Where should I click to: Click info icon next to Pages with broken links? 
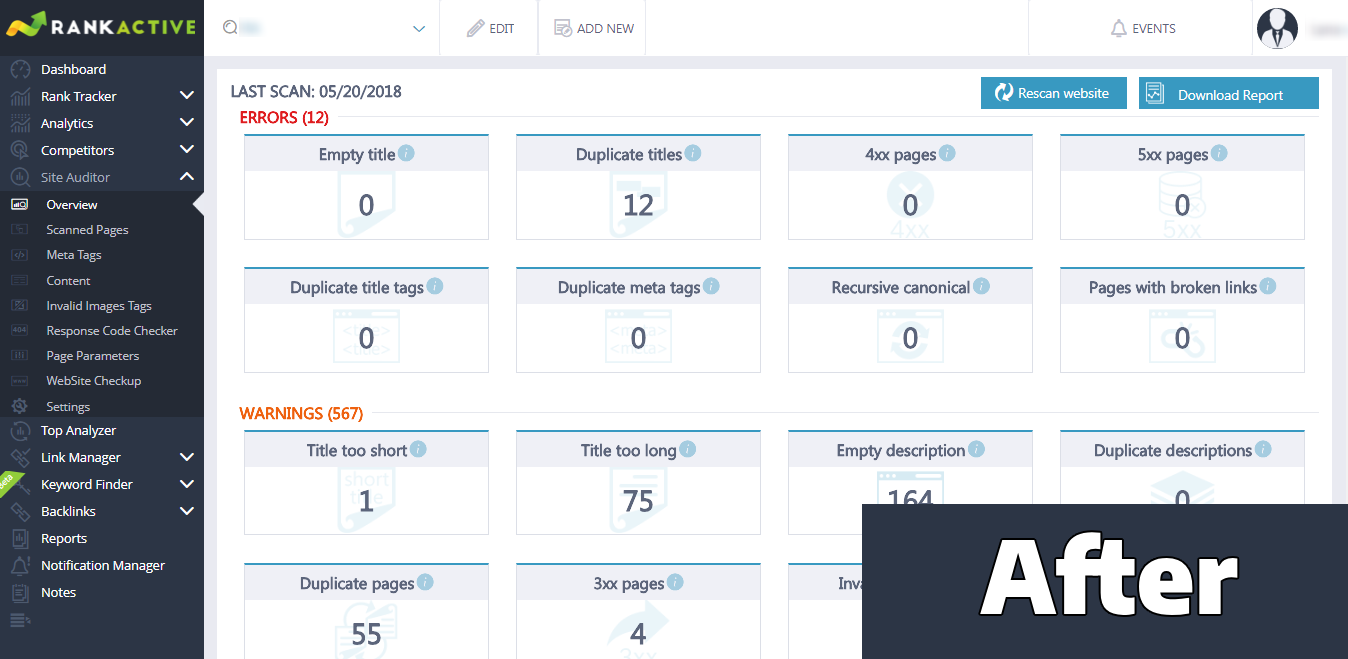pyautogui.click(x=1268, y=286)
